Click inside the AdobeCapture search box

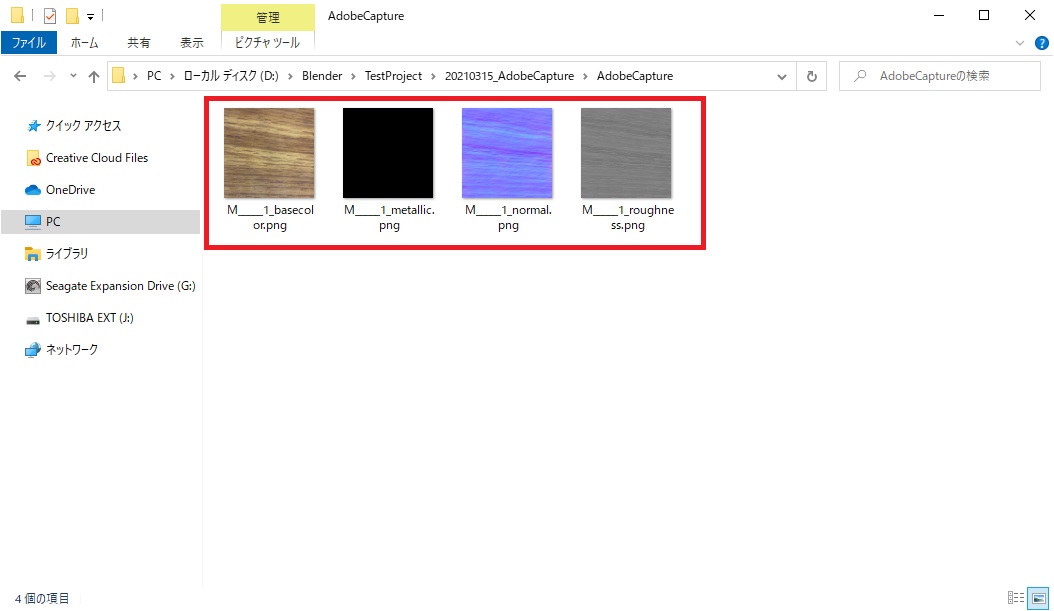(940, 75)
